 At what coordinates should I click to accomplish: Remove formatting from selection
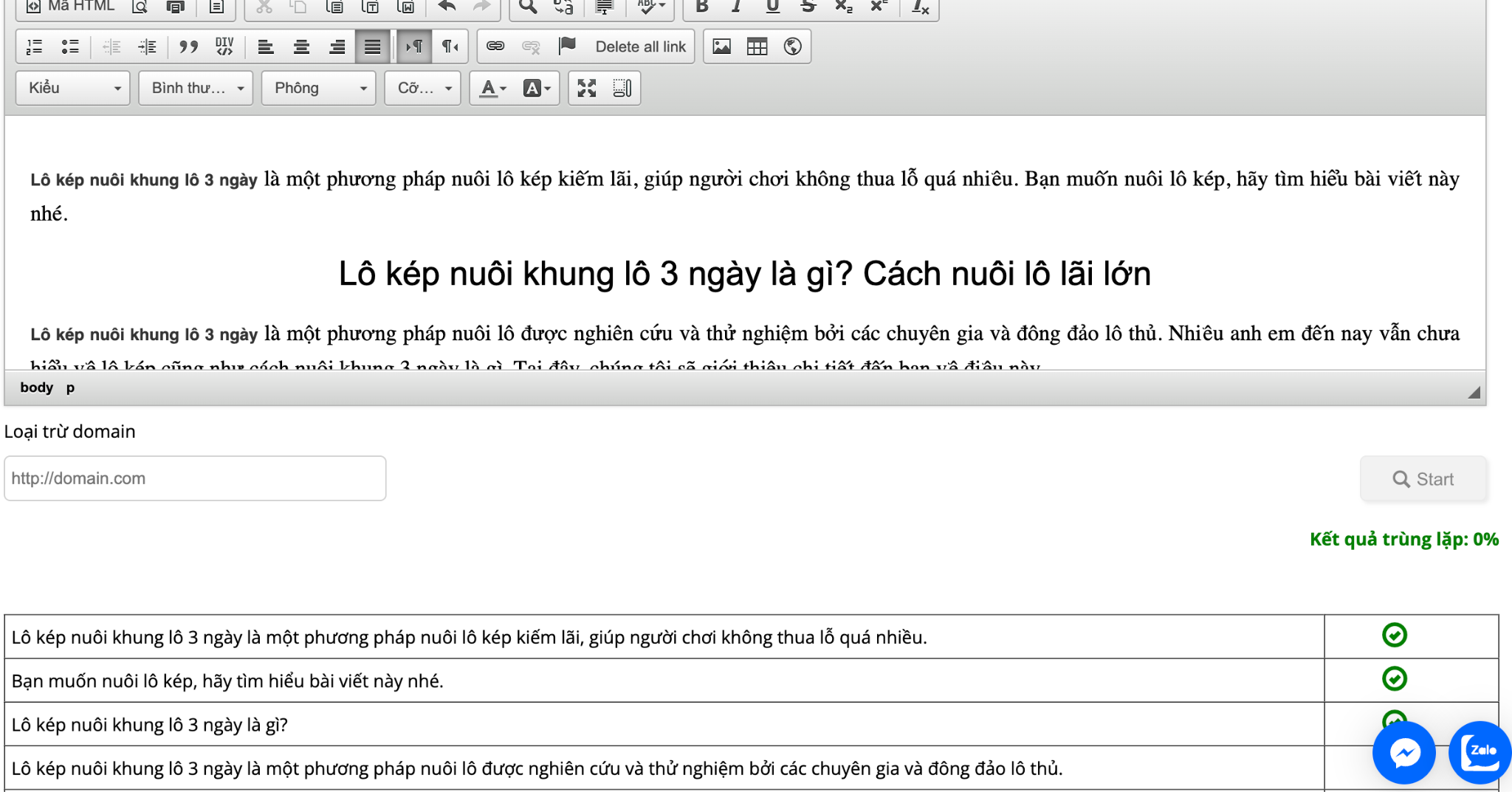[x=920, y=6]
